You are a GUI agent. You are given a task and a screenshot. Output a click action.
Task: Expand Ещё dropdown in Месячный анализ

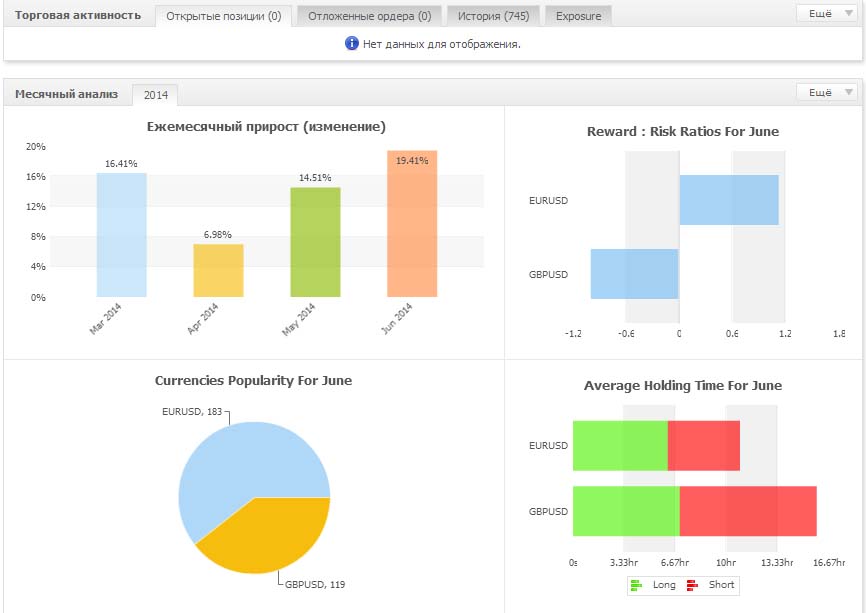pyautogui.click(x=826, y=93)
